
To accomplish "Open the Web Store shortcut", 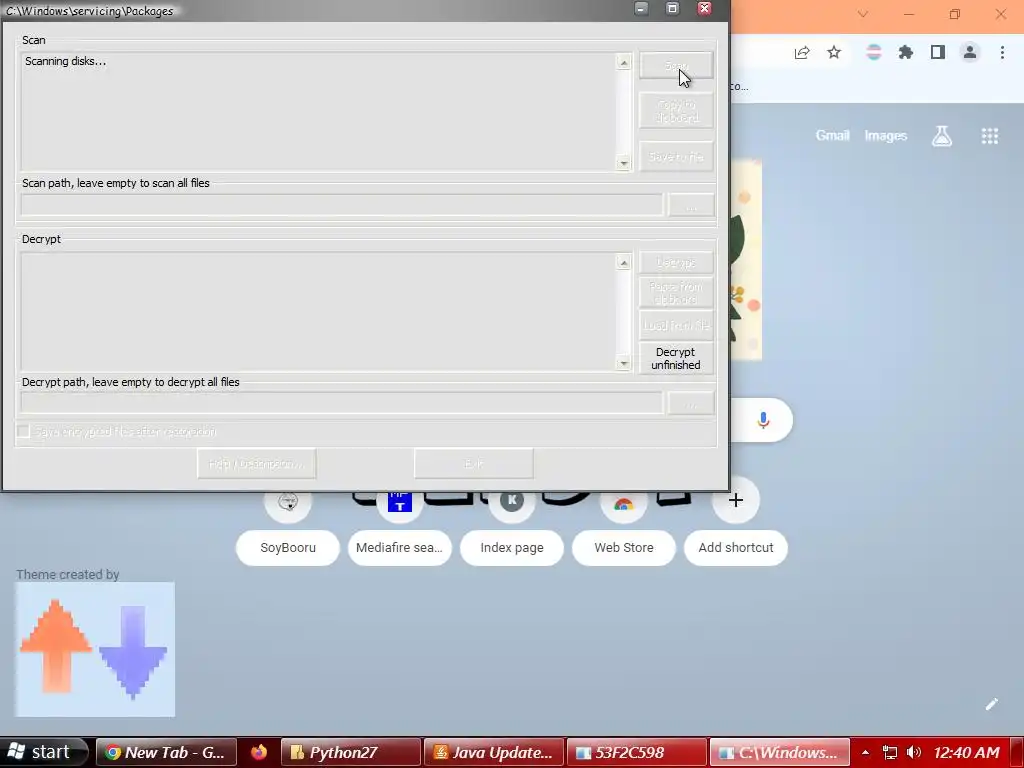I will (x=624, y=548).
